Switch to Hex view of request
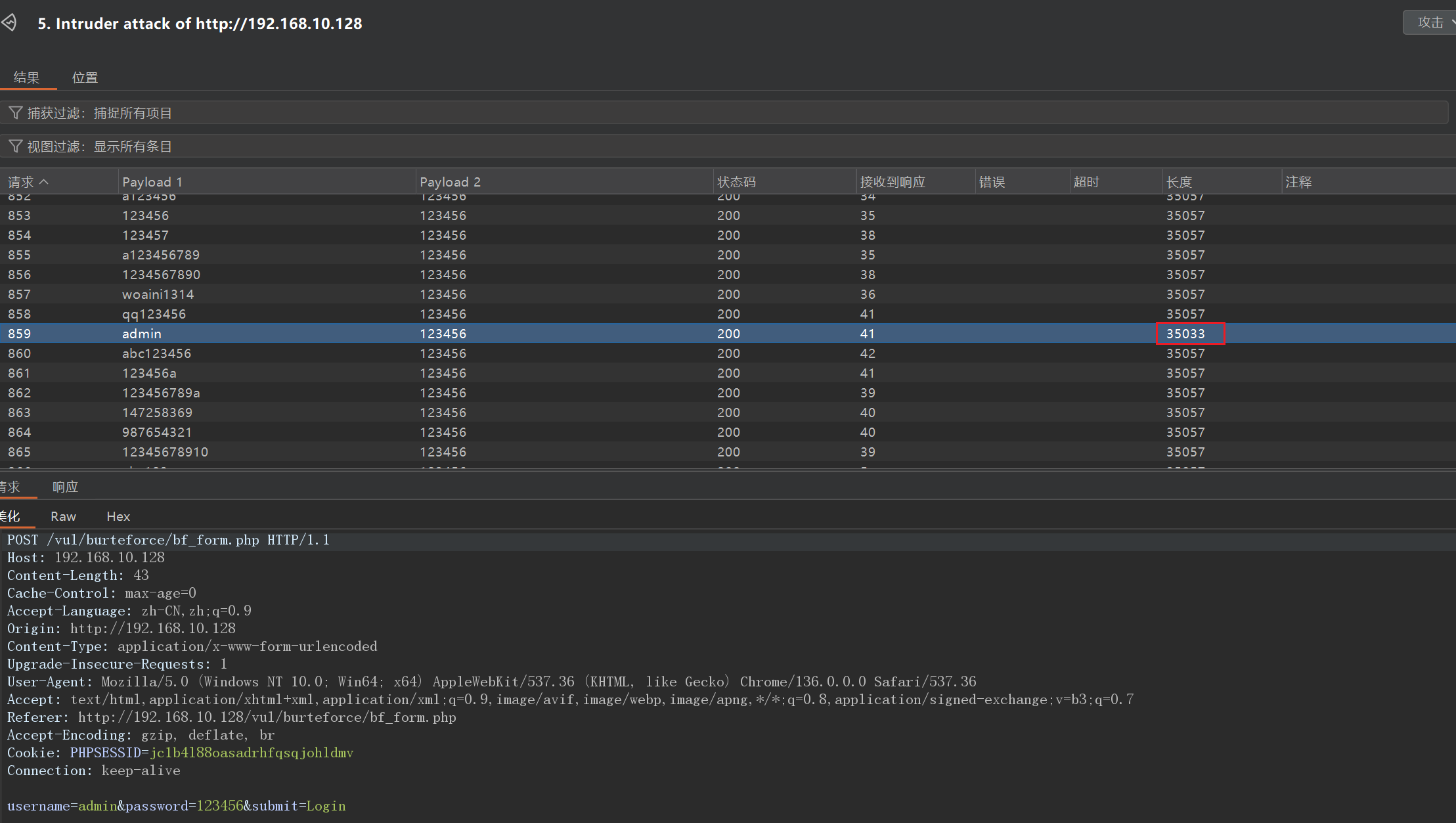The image size is (1456, 823). click(118, 516)
